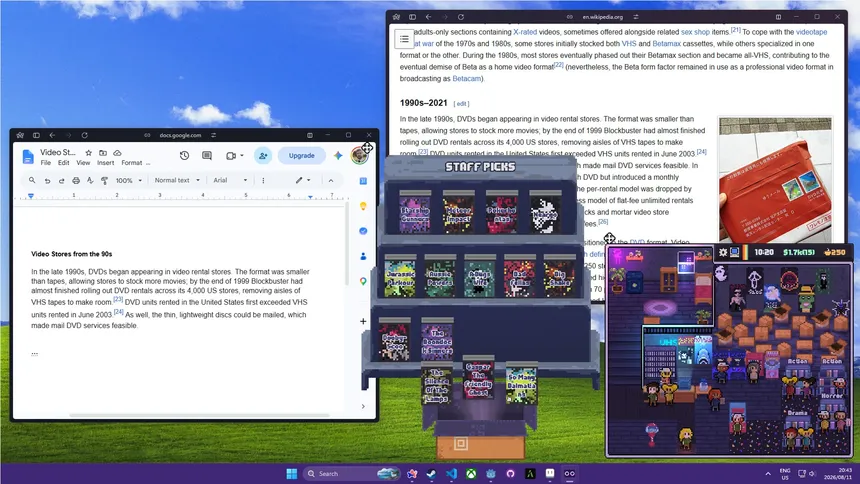This screenshot has height=484, width=860.
Task: Click the red envelope image thumbnail on Wikipedia
Action: (775, 179)
